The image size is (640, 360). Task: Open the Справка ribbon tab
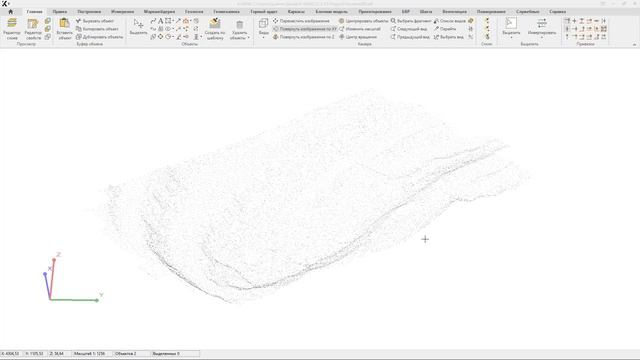[x=557, y=11]
